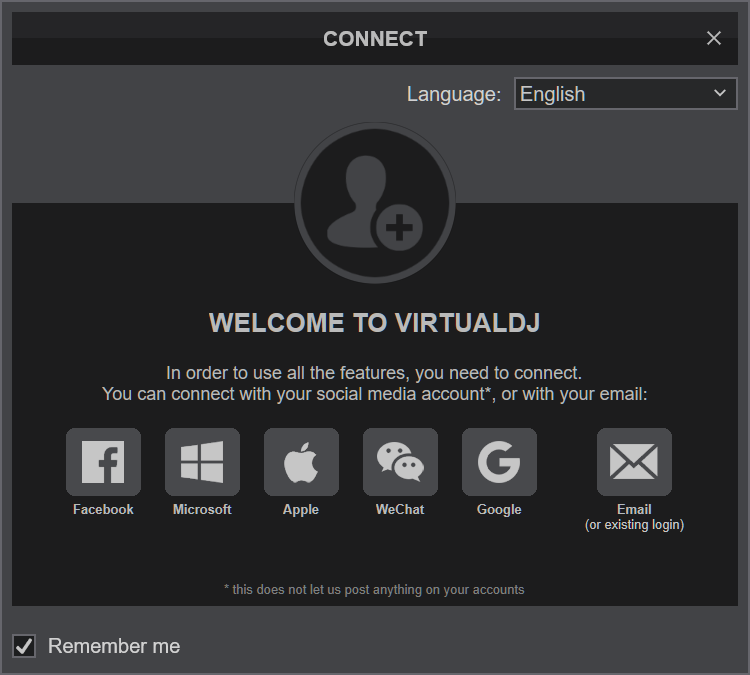
Task: Select the WeChat chat-bubbles icon
Action: coord(400,462)
